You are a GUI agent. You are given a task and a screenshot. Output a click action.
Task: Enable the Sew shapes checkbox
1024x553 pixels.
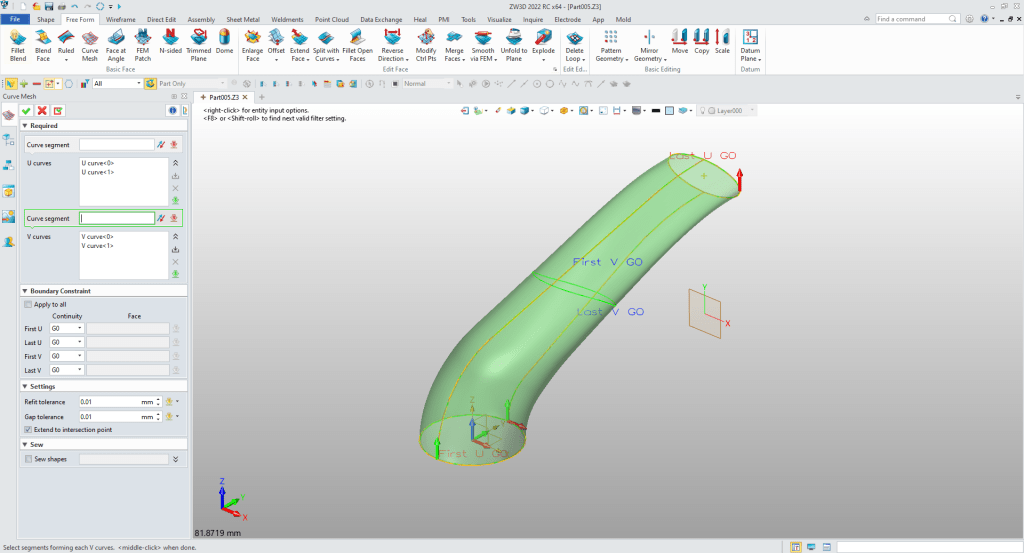(x=28, y=459)
